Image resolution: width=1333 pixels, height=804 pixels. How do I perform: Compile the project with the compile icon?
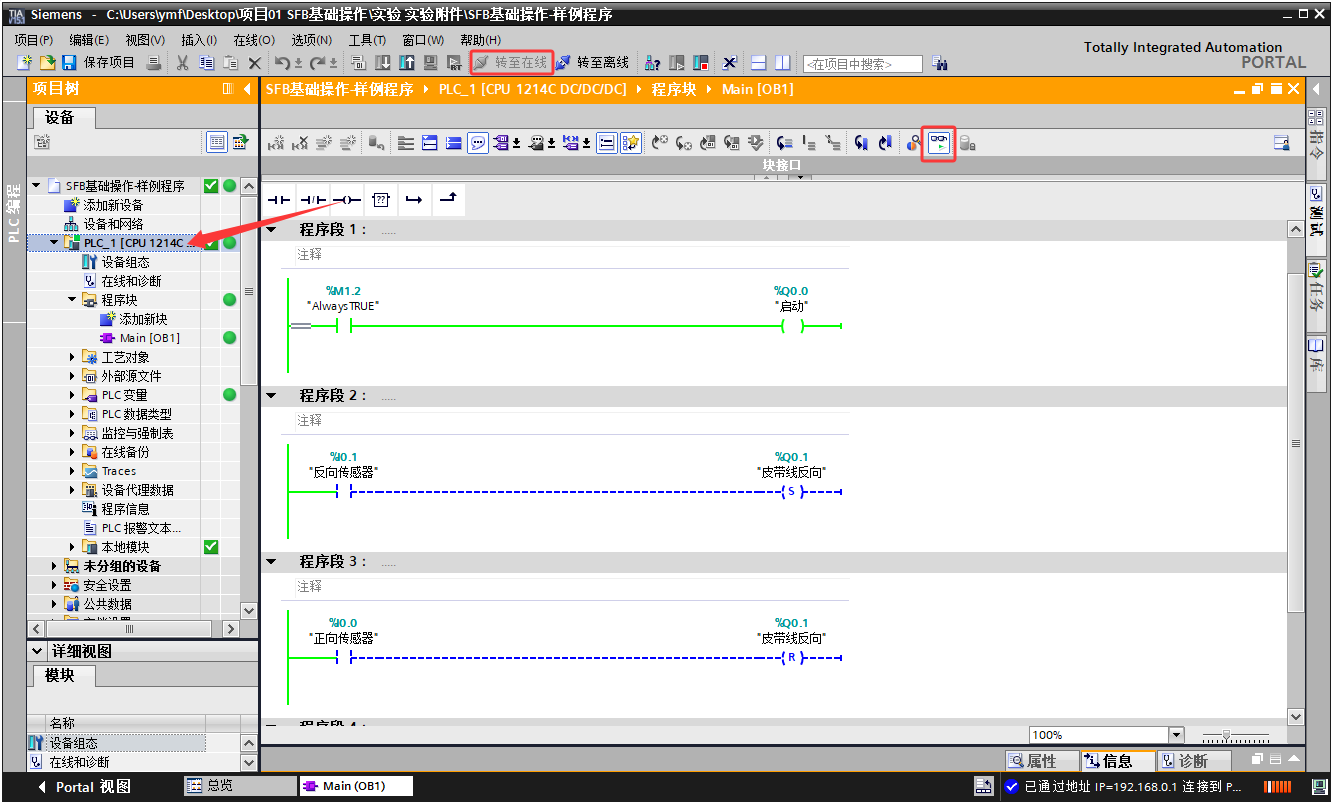(x=359, y=63)
